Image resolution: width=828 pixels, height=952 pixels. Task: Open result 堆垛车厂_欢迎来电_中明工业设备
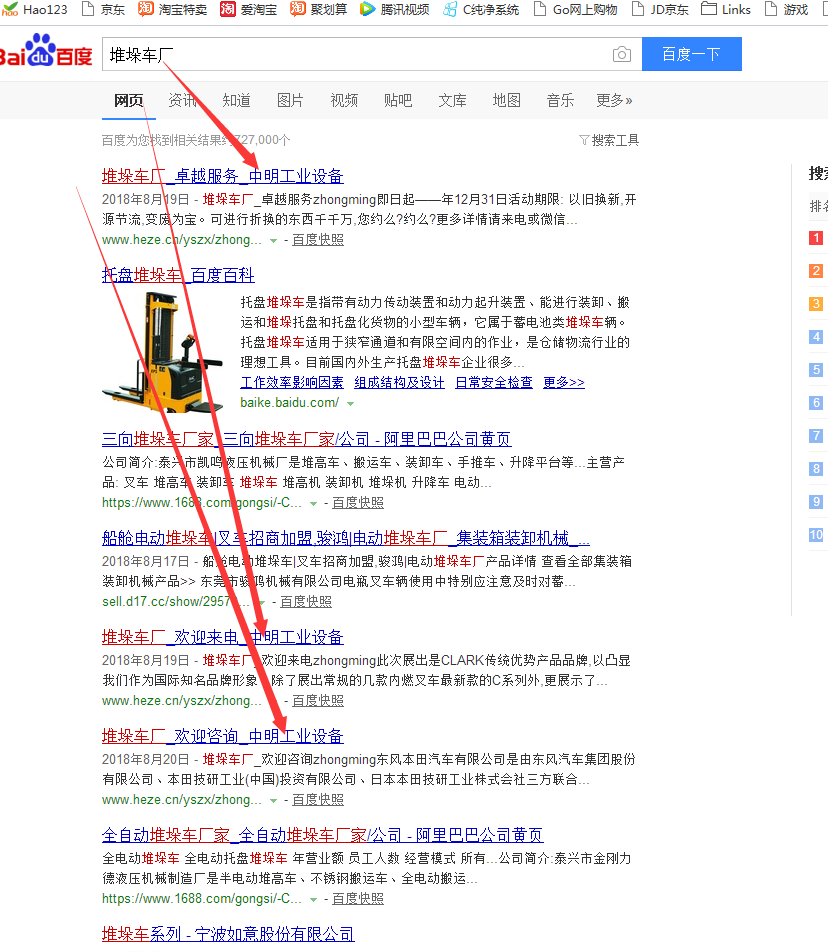(x=223, y=637)
